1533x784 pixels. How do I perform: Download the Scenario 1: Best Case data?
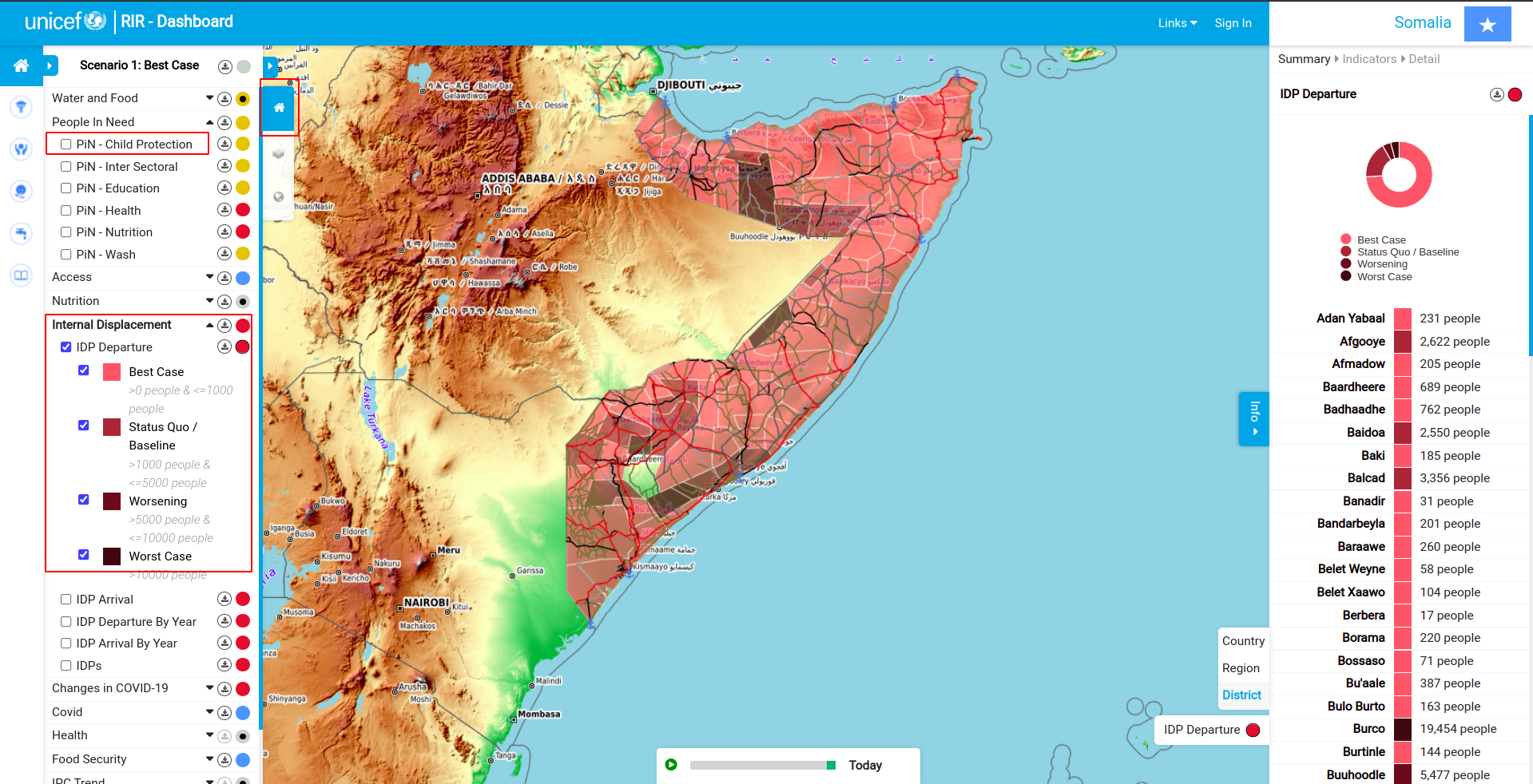coord(225,66)
